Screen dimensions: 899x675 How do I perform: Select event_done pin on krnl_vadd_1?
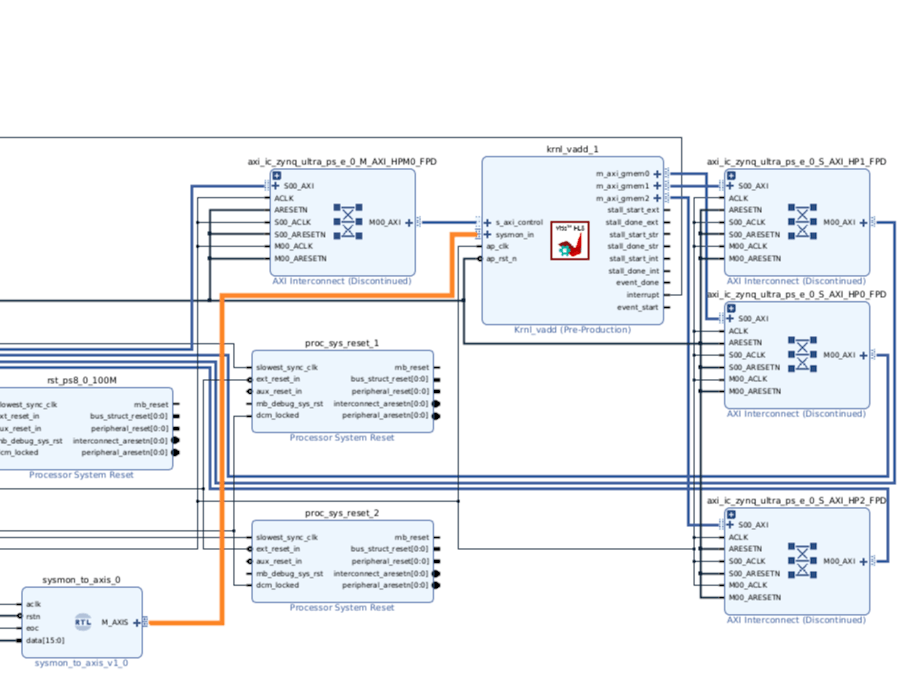(638, 283)
